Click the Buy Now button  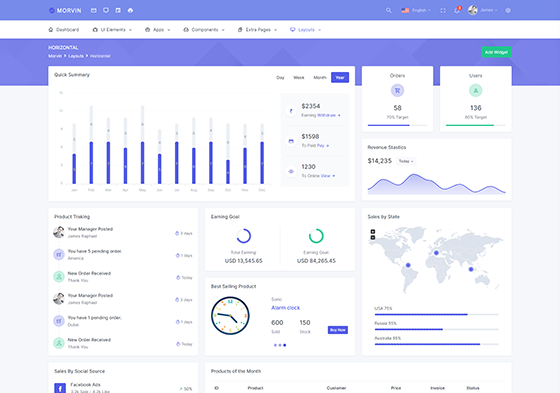tap(338, 330)
